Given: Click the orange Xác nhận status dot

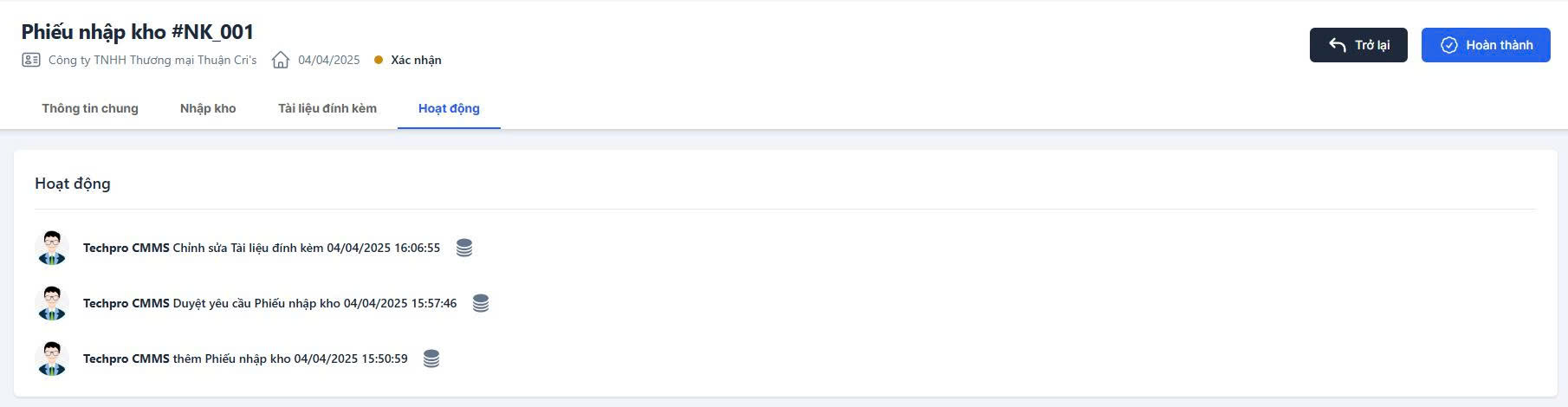Looking at the screenshot, I should coord(379,61).
